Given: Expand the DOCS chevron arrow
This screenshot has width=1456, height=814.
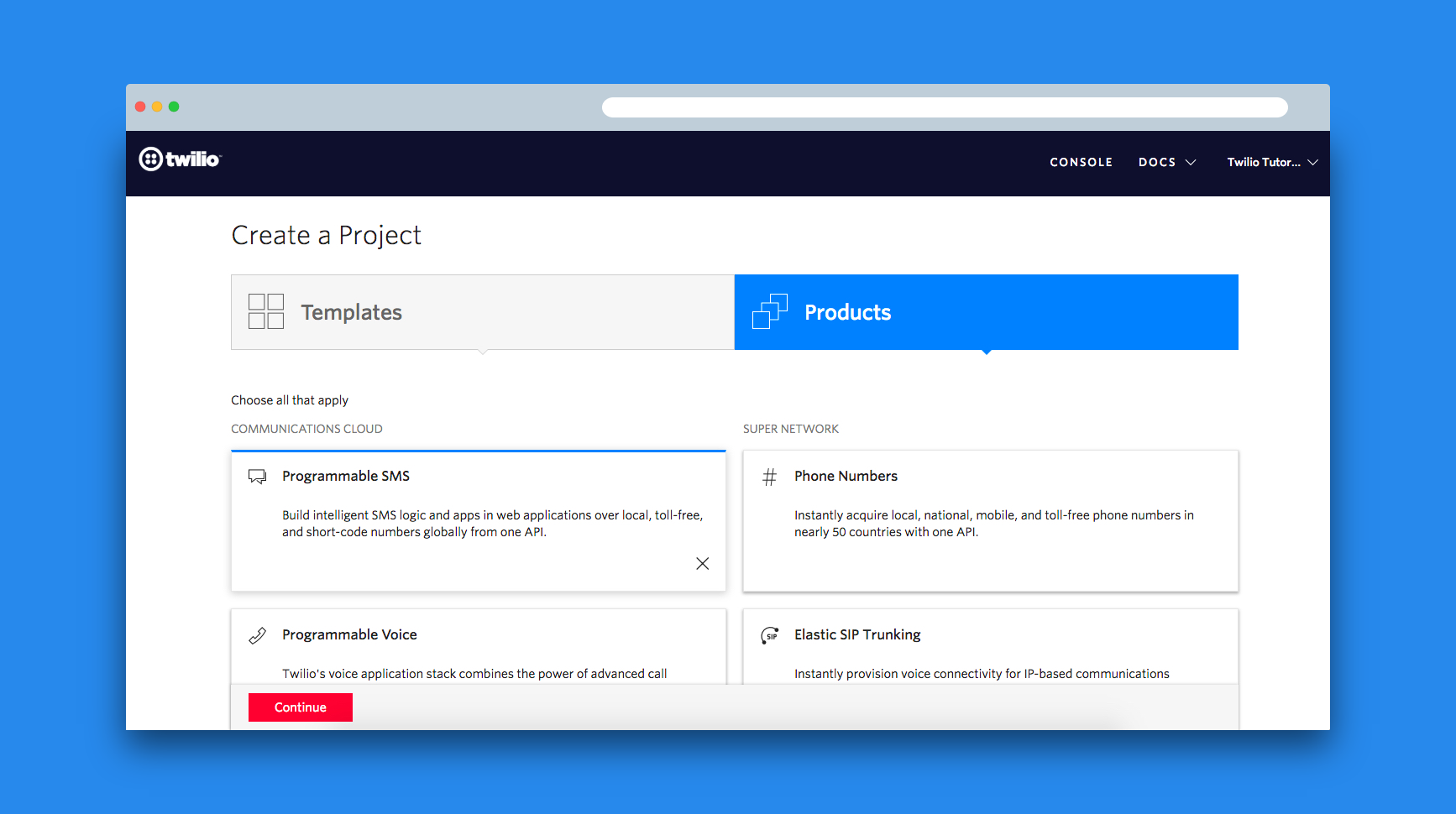Looking at the screenshot, I should click(1190, 163).
